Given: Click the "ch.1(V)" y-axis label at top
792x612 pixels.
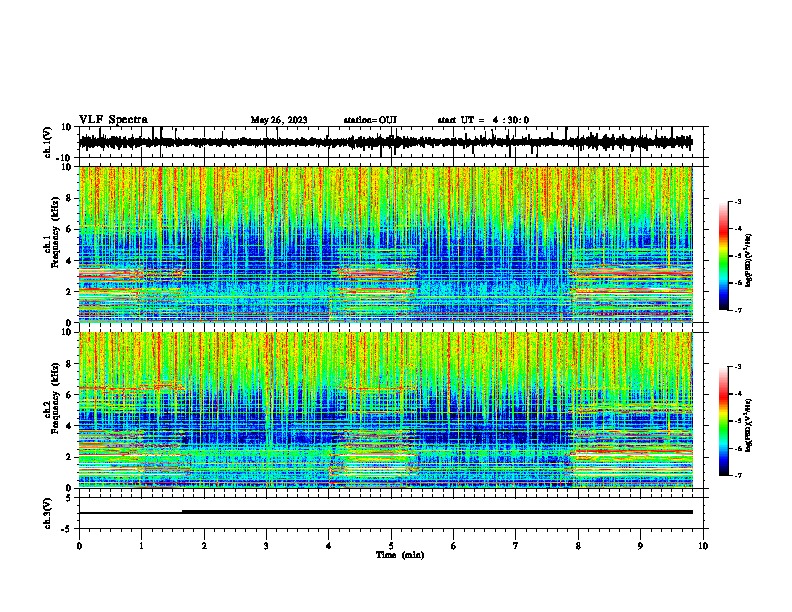Looking at the screenshot, I should [48, 142].
